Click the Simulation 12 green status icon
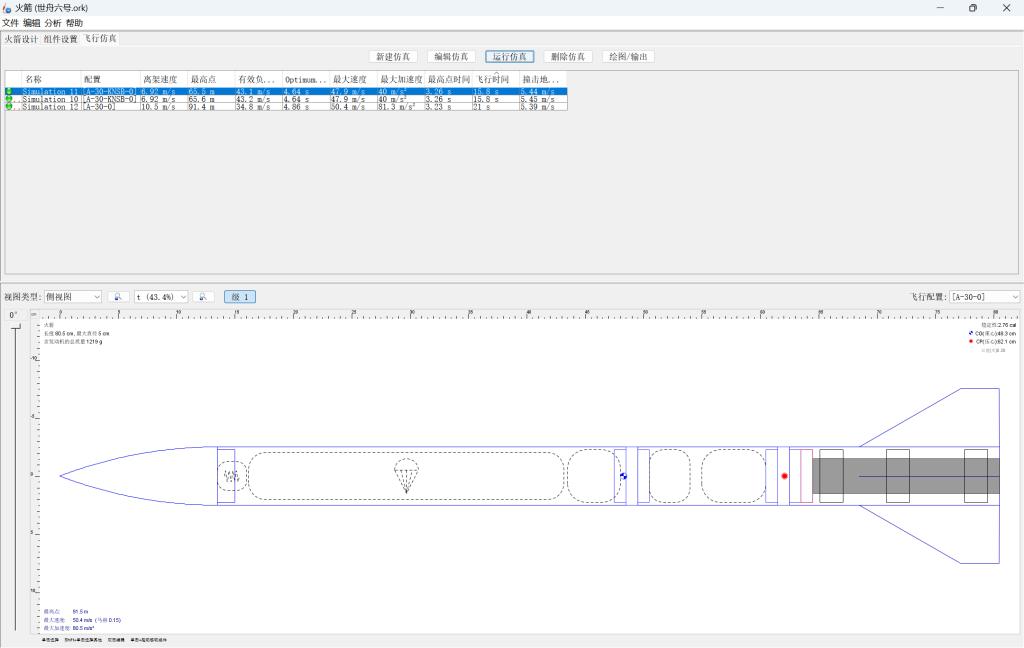The width and height of the screenshot is (1024, 648). tap(9, 107)
